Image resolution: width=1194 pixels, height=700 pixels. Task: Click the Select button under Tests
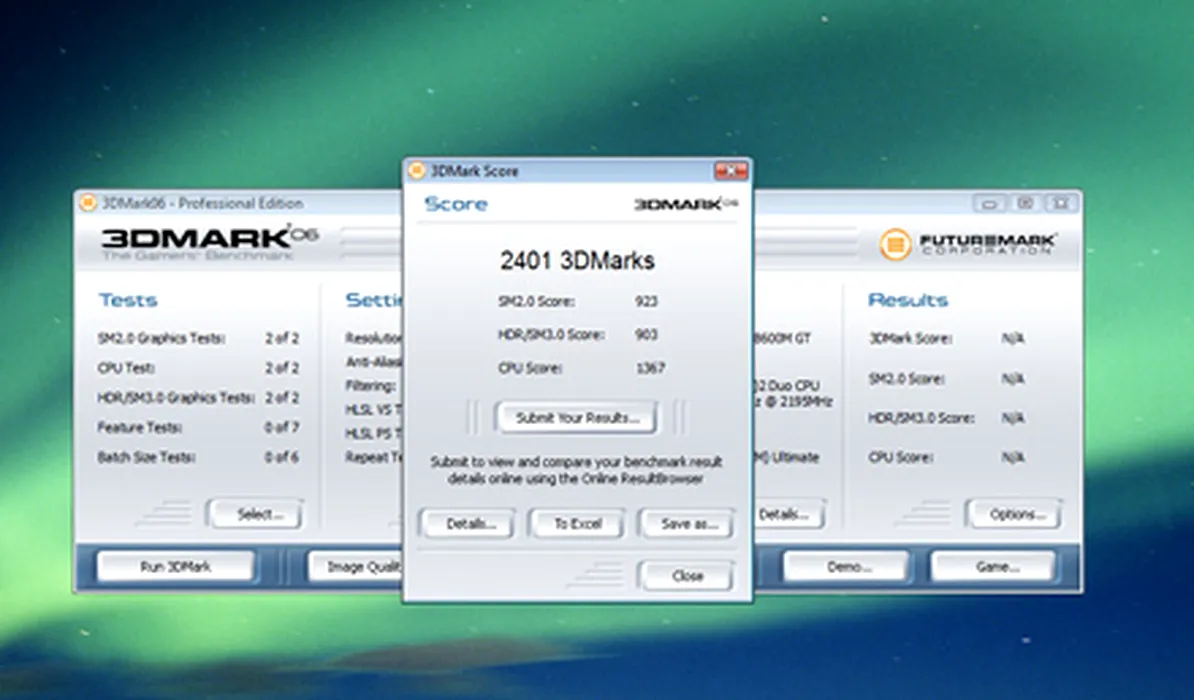pos(257,514)
